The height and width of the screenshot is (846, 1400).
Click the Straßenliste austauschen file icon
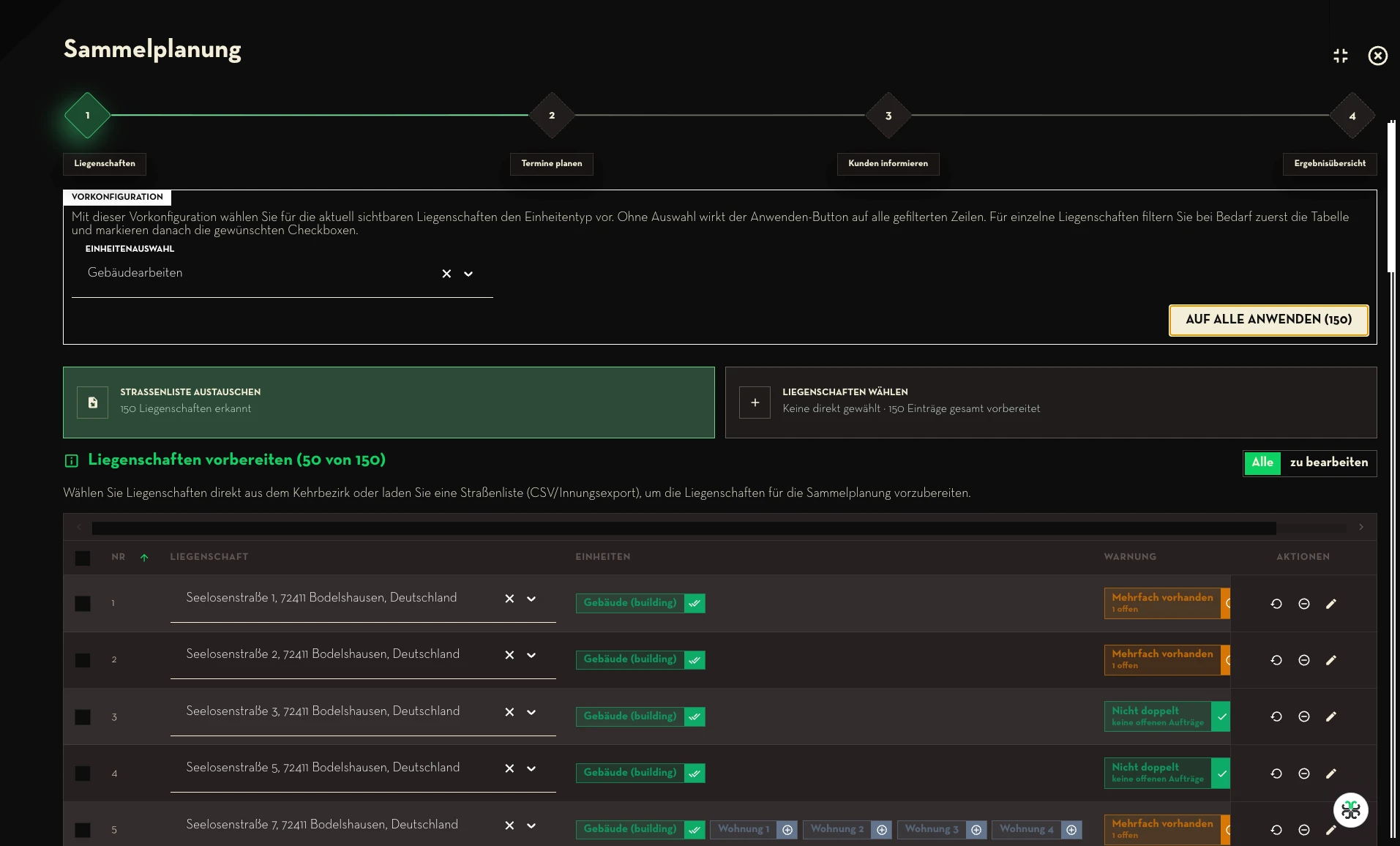93,403
